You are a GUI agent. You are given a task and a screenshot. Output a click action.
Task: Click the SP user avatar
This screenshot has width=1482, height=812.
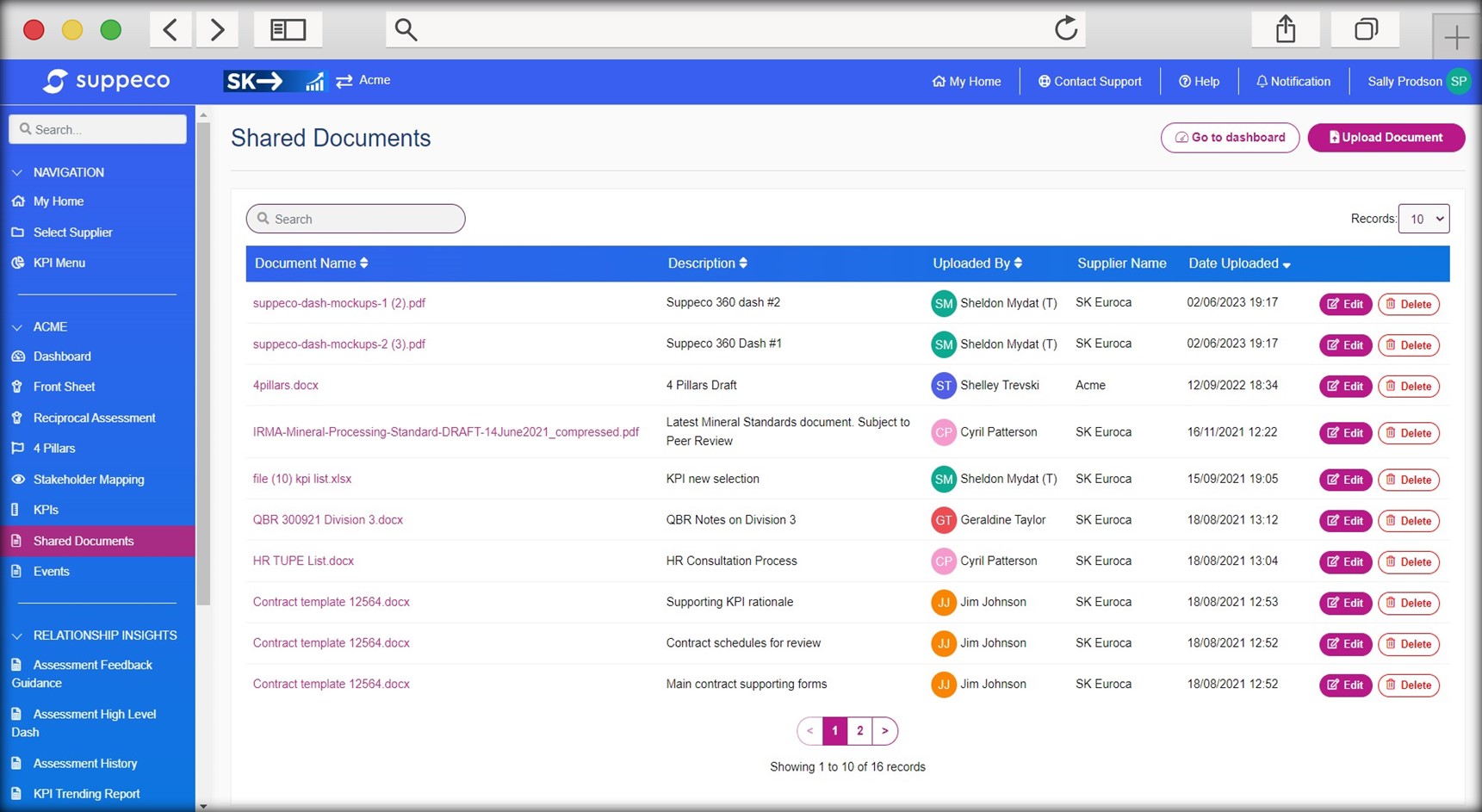pos(1458,82)
